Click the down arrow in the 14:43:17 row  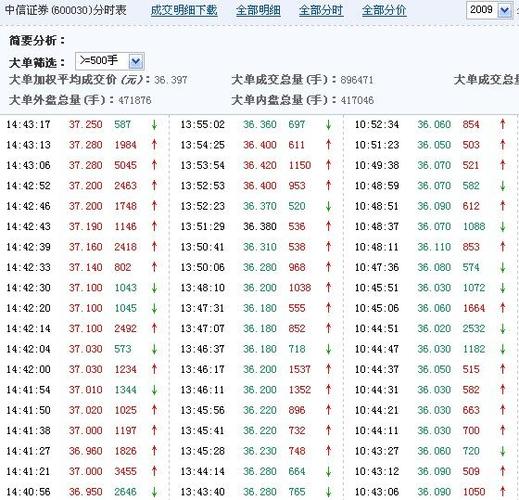pos(154,125)
